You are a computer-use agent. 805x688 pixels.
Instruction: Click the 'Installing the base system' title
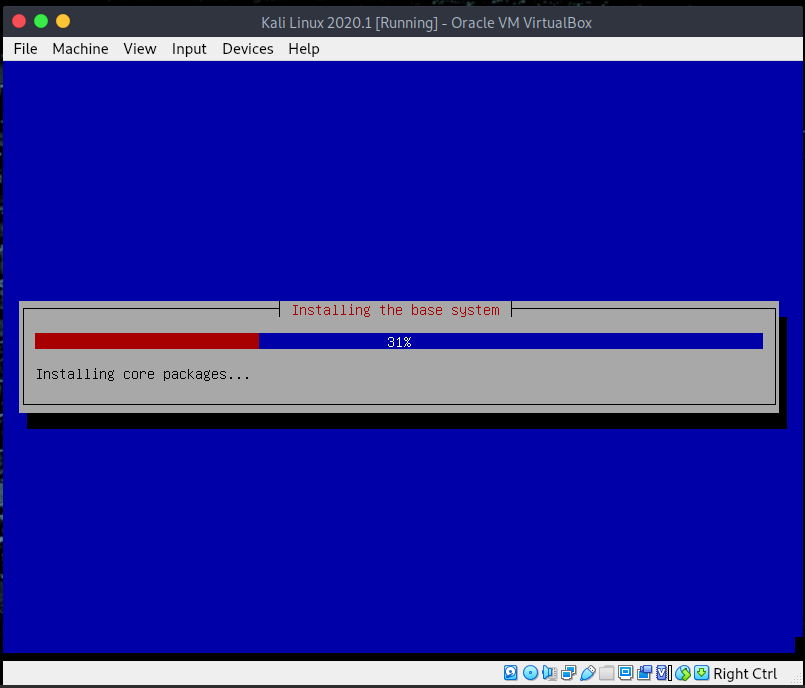coord(395,310)
